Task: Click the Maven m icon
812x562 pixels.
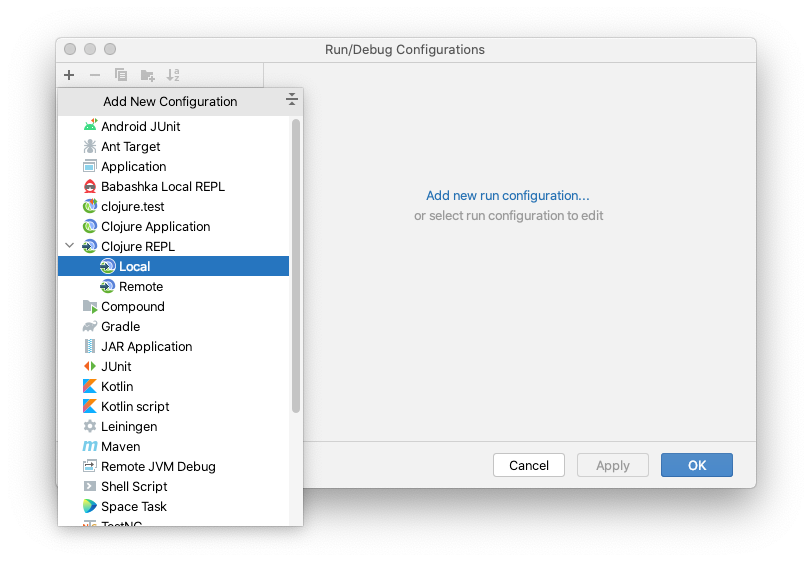Action: tap(90, 446)
